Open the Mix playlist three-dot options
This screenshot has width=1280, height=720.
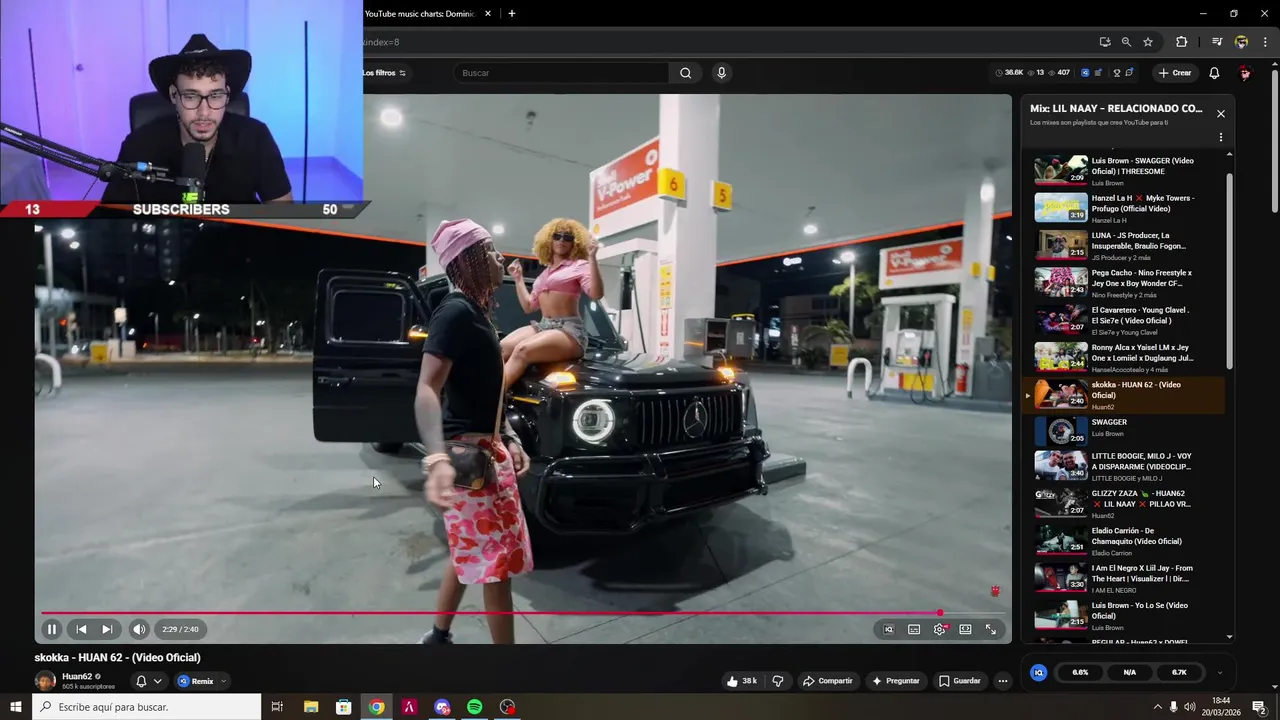click(x=1220, y=137)
